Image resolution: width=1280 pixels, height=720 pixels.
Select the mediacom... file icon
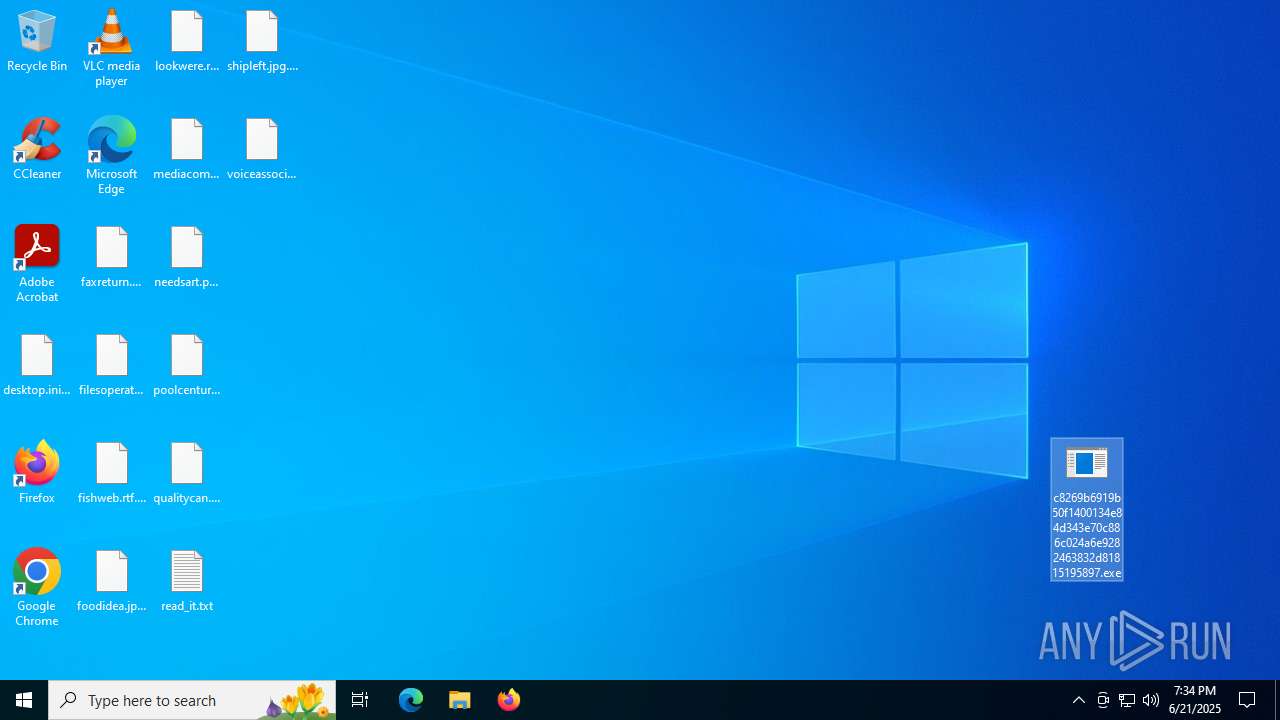[187, 149]
